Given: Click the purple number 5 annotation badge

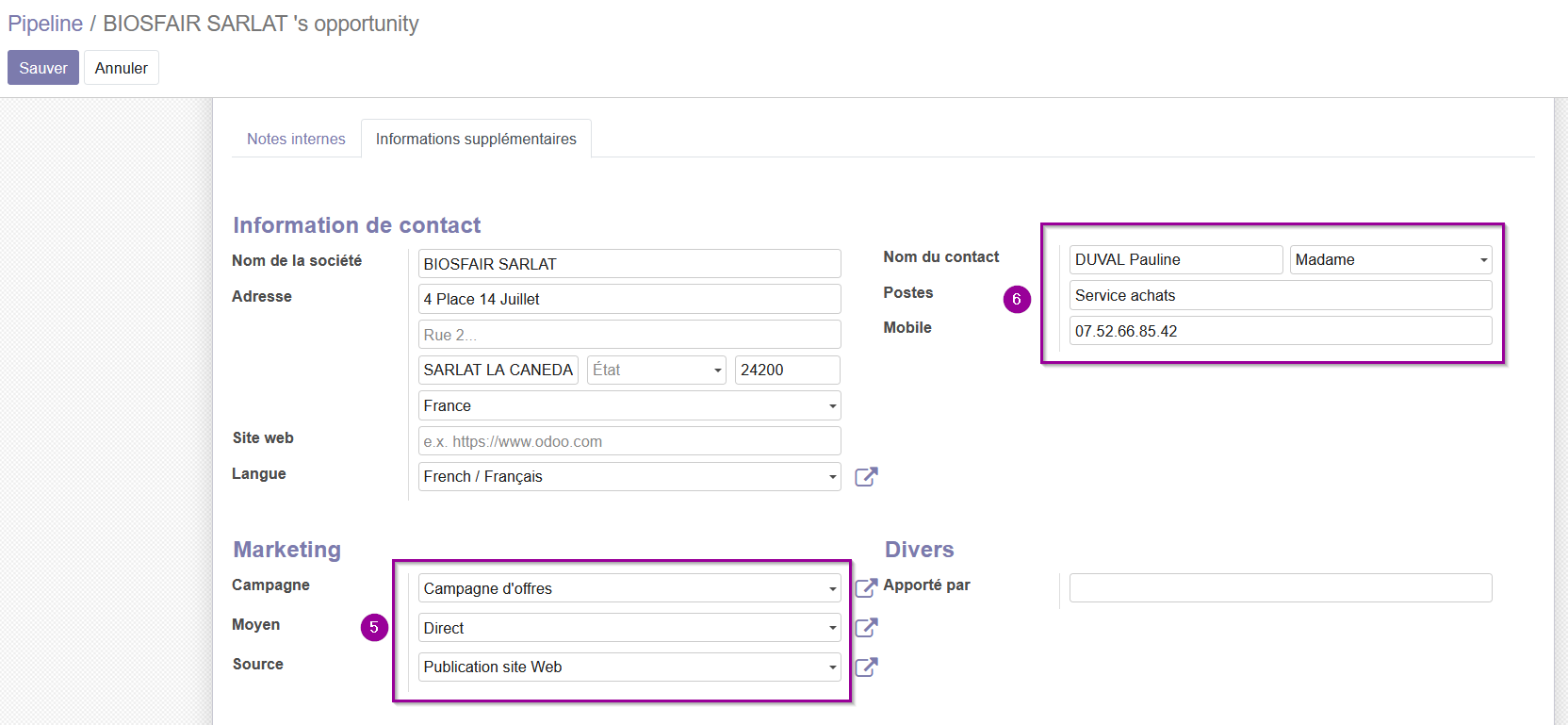Looking at the screenshot, I should [x=374, y=627].
